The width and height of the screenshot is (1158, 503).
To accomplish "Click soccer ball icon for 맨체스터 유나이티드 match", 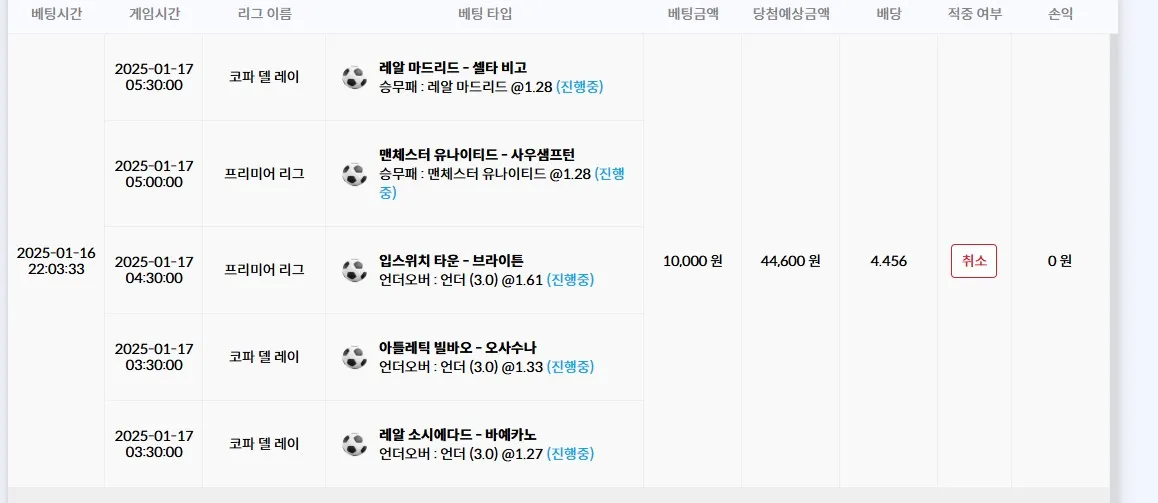I will pyautogui.click(x=354, y=174).
